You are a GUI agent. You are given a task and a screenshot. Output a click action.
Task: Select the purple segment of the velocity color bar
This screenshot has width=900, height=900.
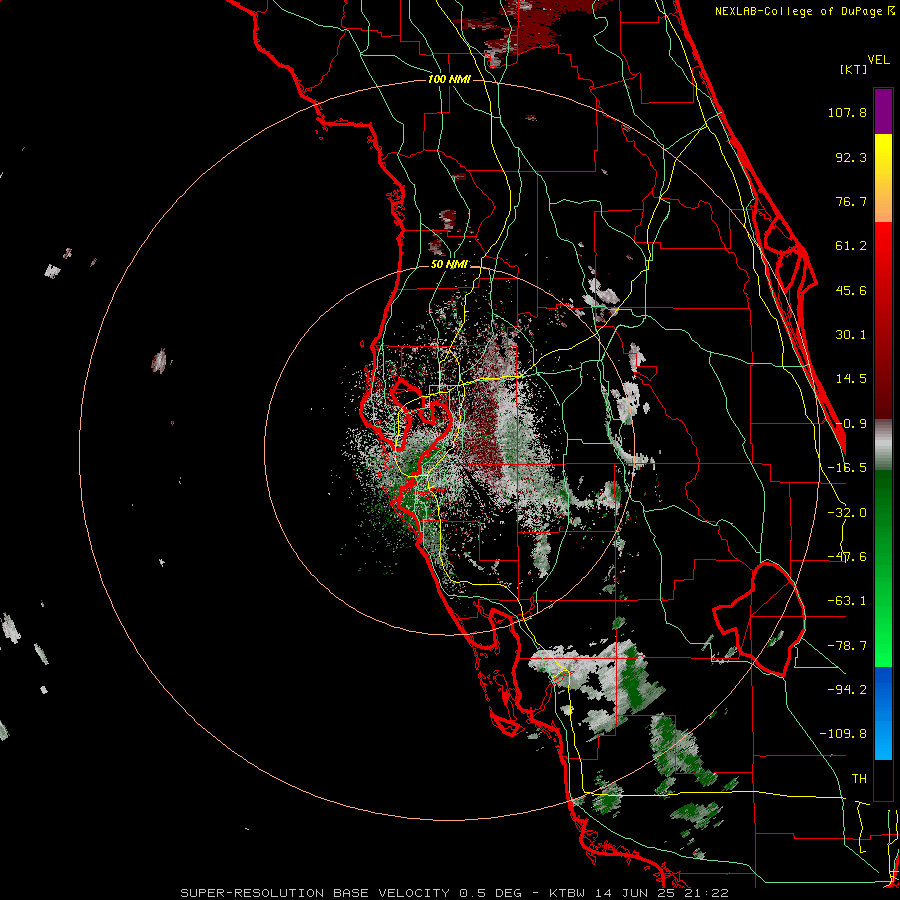pos(883,111)
